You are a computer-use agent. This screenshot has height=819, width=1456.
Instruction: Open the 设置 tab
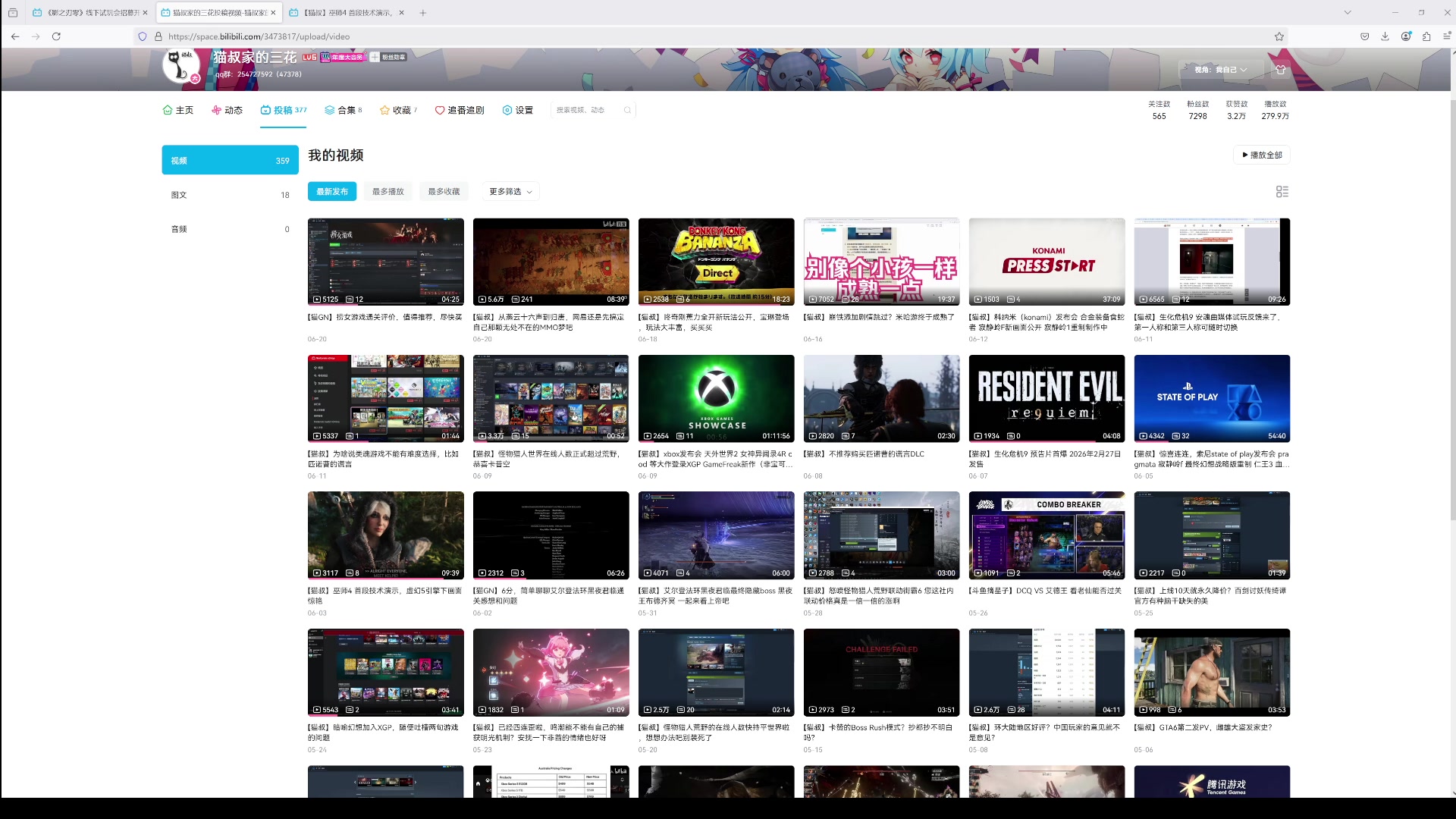point(518,110)
